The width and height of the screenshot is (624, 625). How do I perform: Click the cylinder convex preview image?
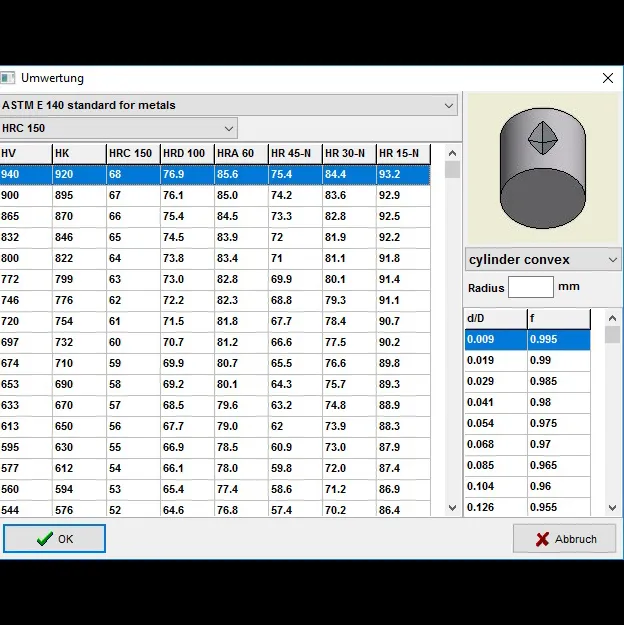click(543, 168)
